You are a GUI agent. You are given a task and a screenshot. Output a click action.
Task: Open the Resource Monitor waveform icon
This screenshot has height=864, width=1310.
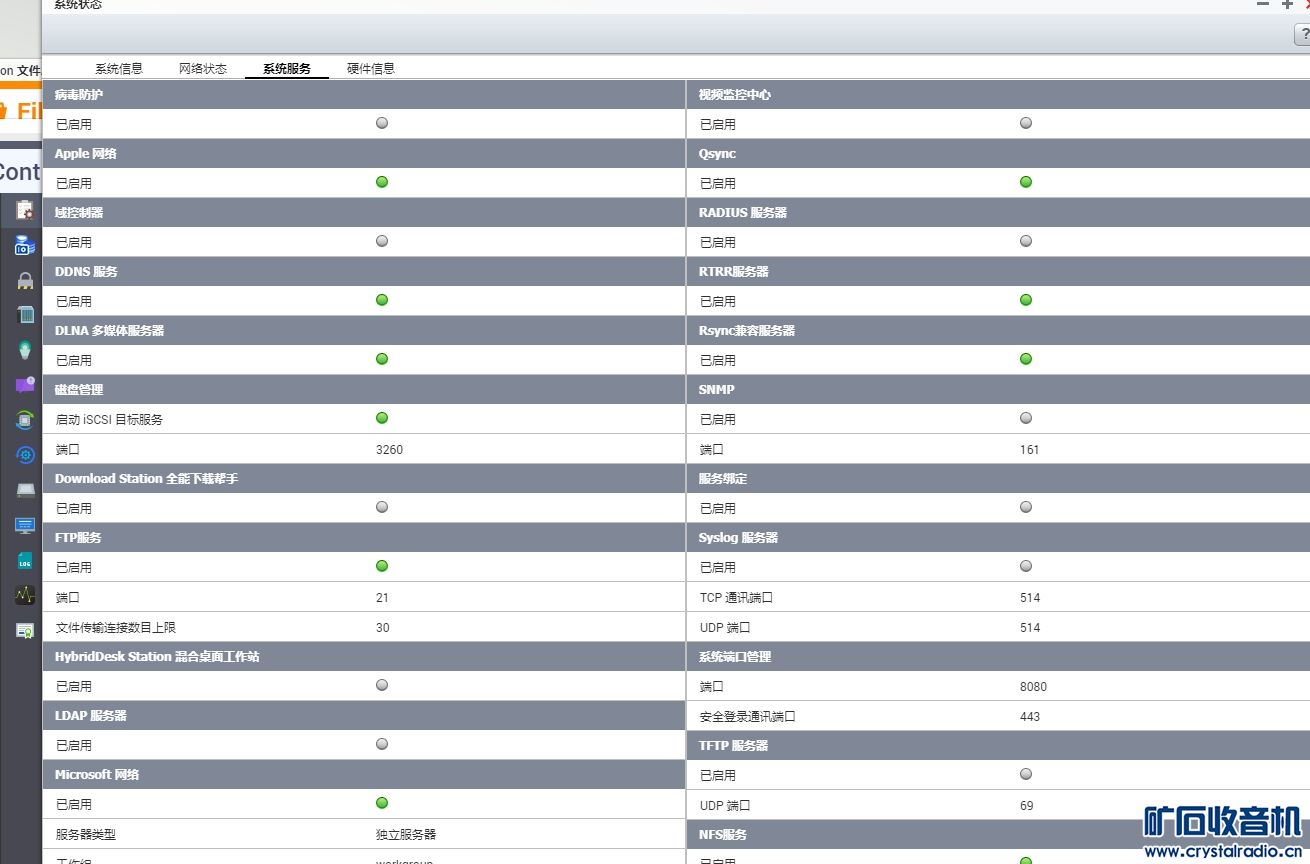point(25,595)
